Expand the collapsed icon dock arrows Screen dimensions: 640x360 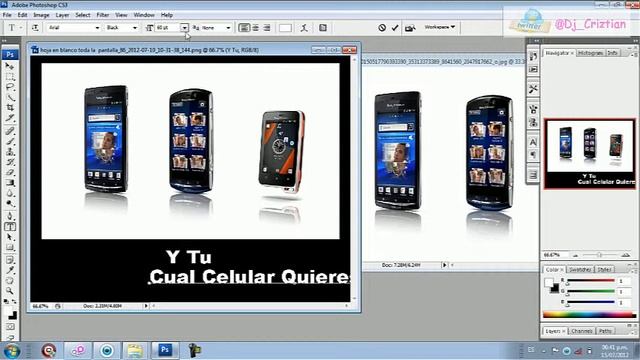click(x=536, y=41)
